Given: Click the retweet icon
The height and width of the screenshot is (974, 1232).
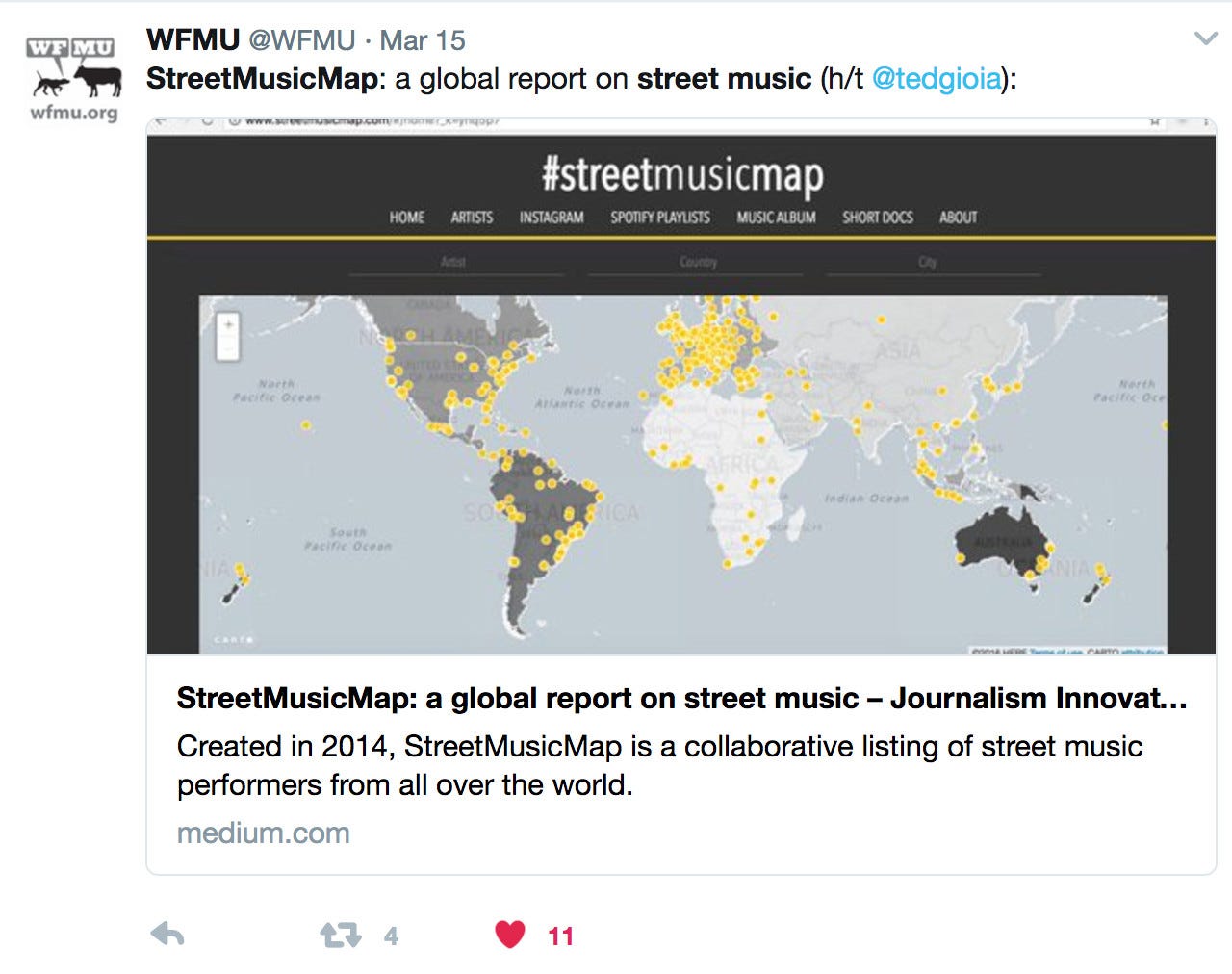Looking at the screenshot, I should [340, 935].
